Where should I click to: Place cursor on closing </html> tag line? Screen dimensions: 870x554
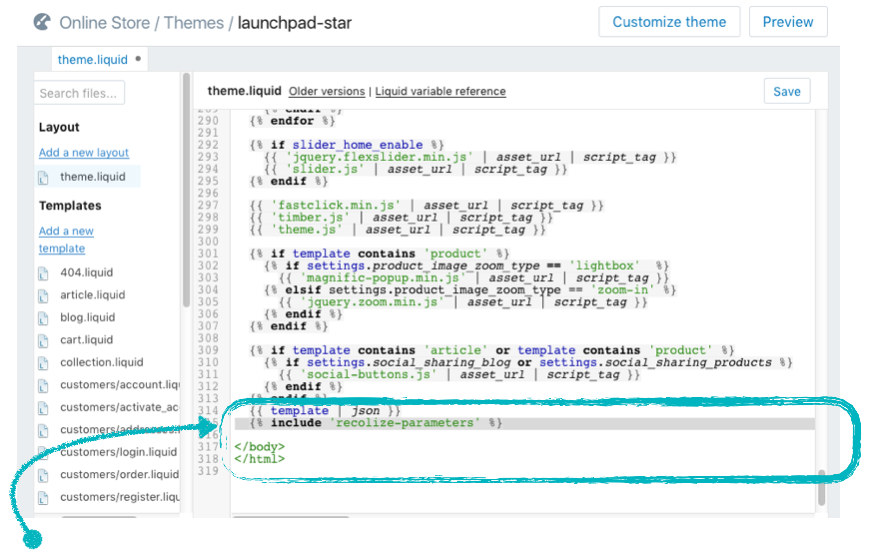pos(260,459)
